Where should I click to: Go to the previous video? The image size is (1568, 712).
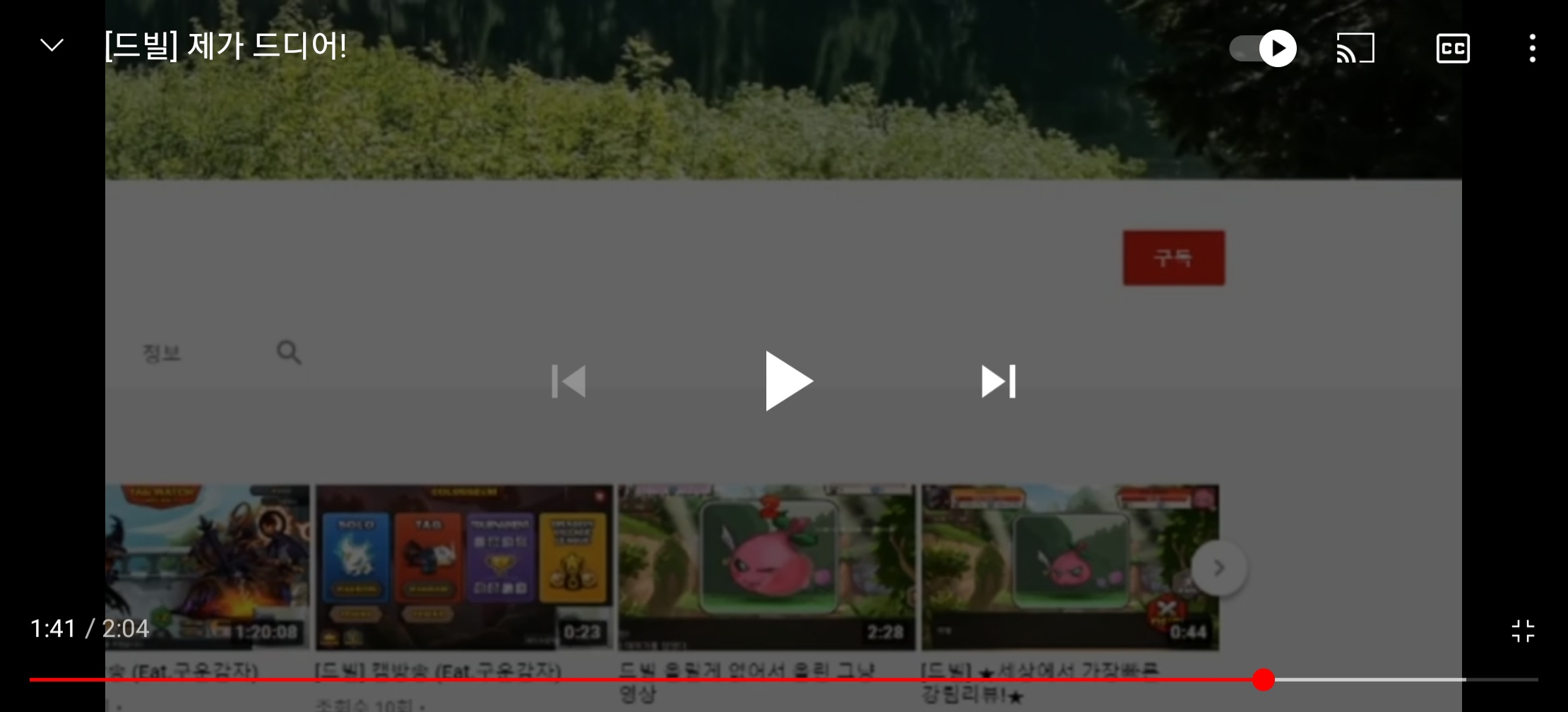tap(569, 381)
